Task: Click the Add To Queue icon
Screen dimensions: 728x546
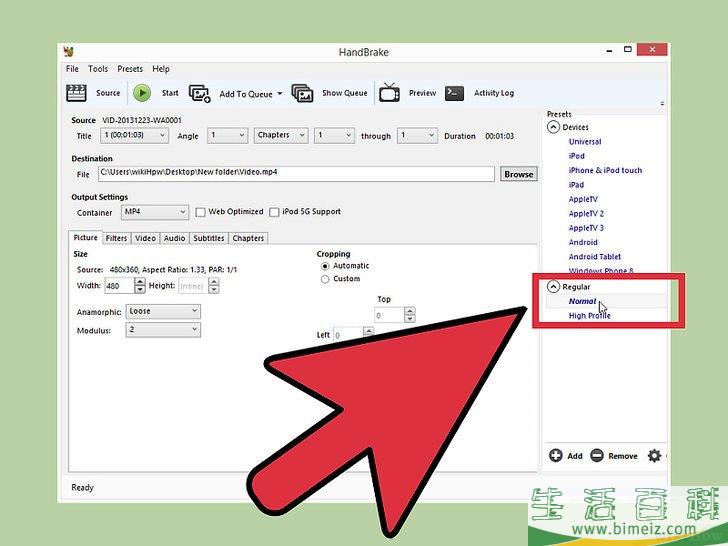Action: [200, 93]
